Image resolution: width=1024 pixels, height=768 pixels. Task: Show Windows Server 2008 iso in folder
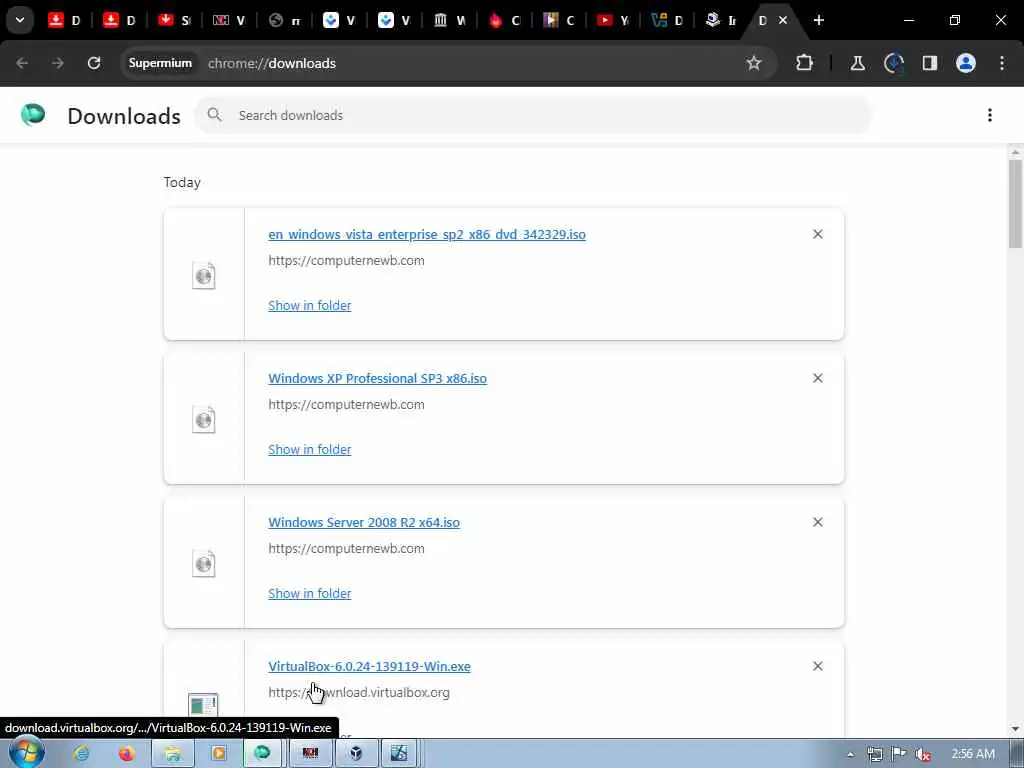click(x=310, y=594)
